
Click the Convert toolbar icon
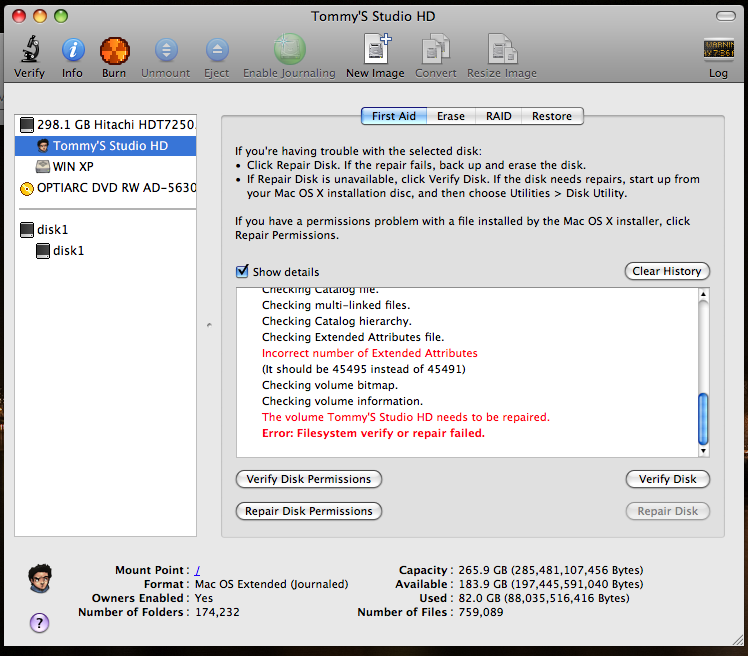point(436,48)
